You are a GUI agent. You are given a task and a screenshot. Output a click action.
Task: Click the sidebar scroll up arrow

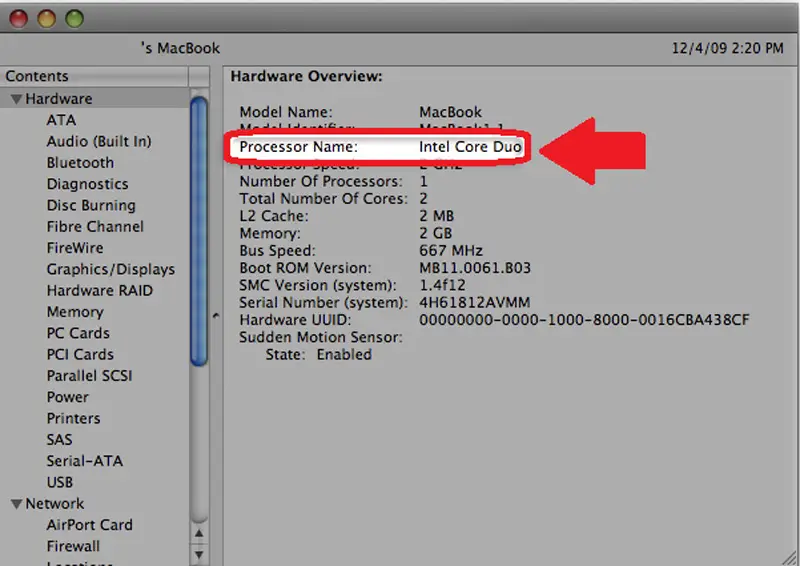coord(199,533)
